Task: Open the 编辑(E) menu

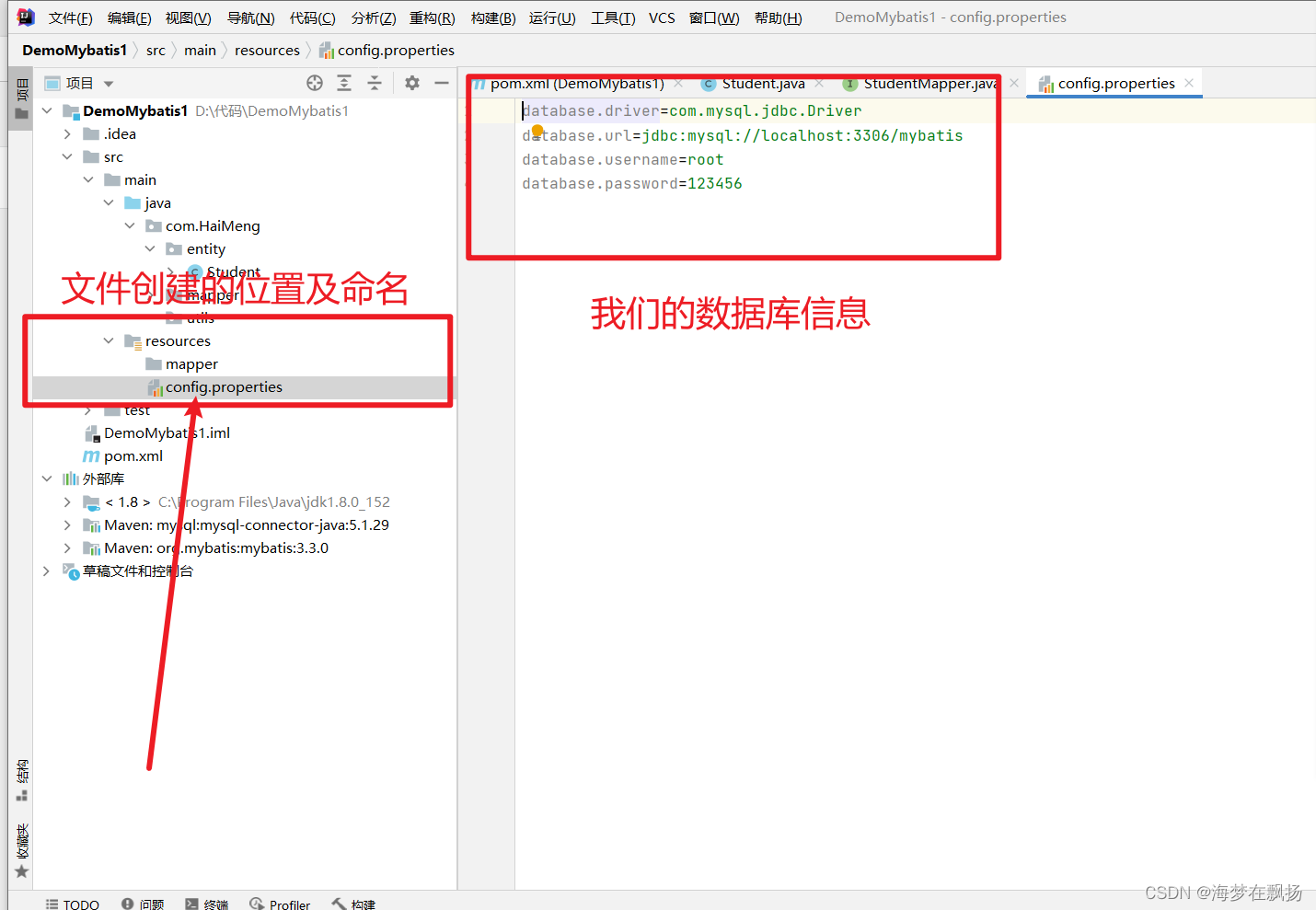Action: click(130, 17)
